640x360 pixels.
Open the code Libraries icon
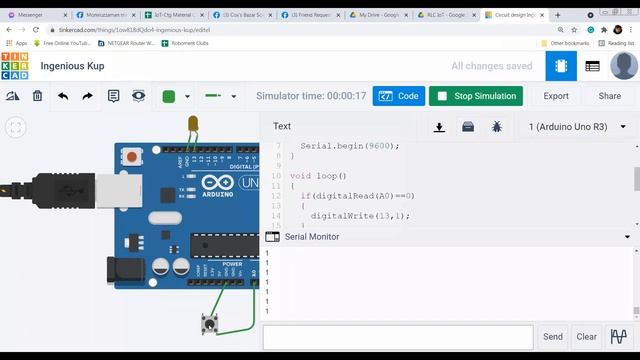[468, 127]
